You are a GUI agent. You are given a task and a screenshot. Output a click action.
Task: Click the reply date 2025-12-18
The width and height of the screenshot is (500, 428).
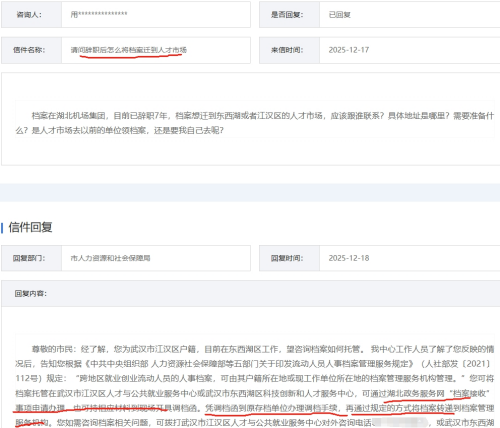(x=349, y=258)
